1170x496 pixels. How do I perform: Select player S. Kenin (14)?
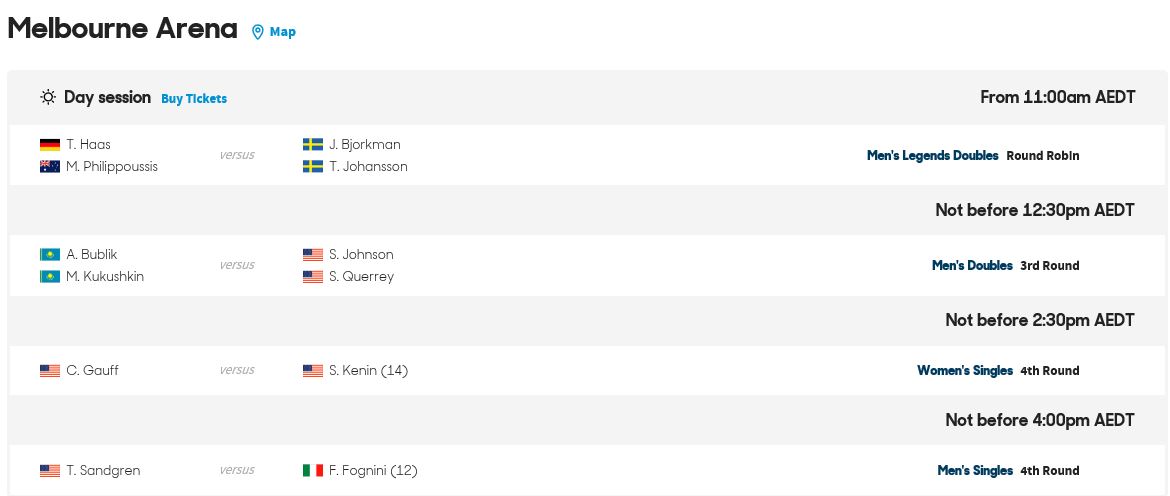tap(369, 371)
